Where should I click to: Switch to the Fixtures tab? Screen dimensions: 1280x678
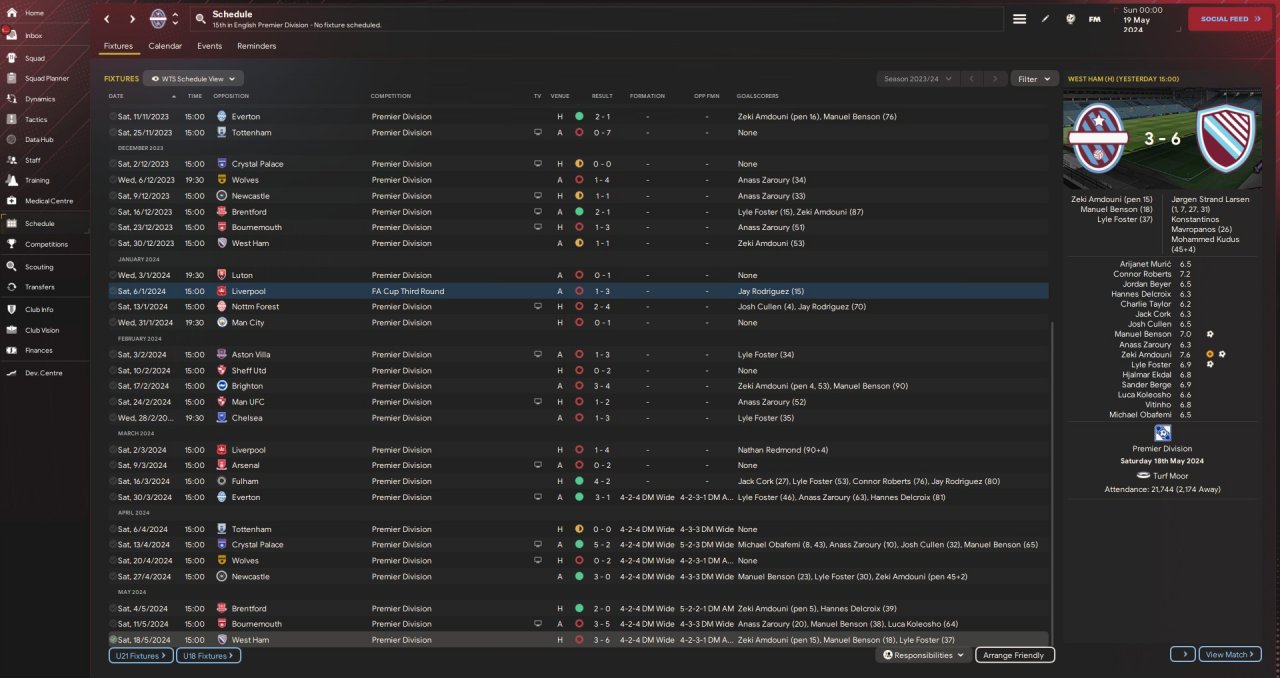coord(118,46)
